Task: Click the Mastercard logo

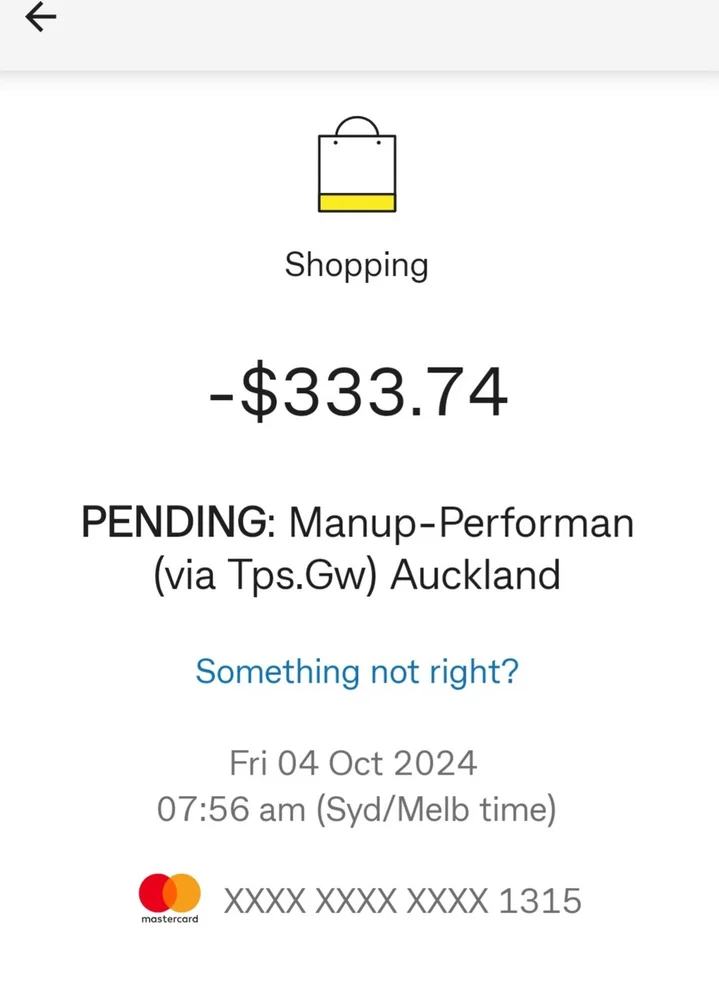Action: tap(169, 892)
